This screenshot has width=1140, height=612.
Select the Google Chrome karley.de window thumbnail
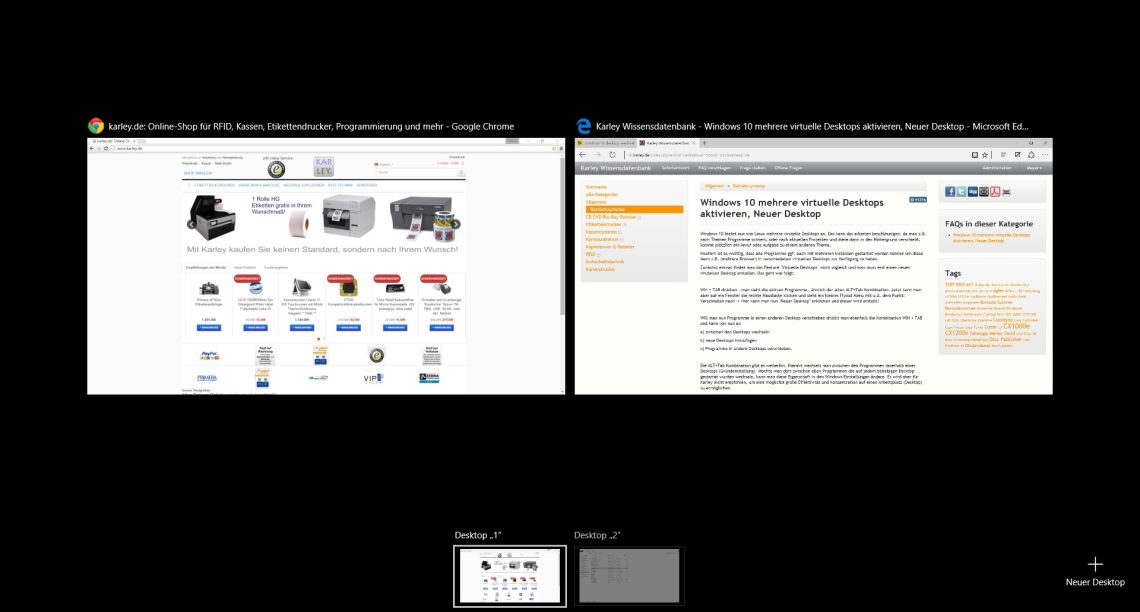click(326, 266)
